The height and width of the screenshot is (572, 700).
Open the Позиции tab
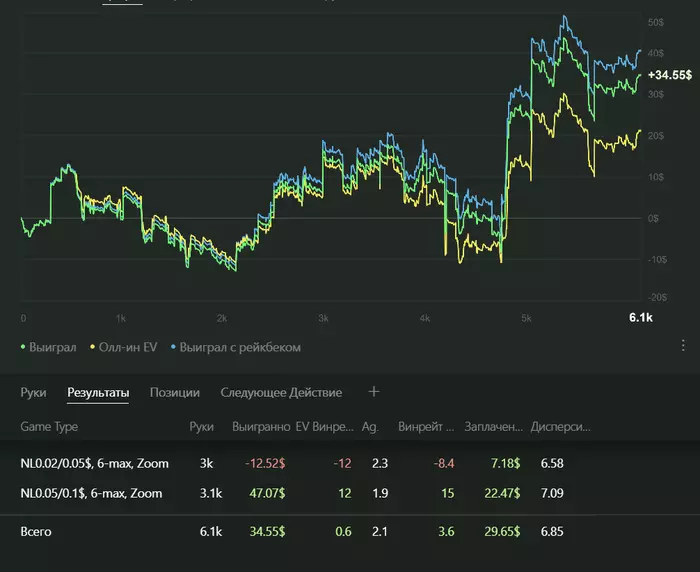(x=175, y=393)
